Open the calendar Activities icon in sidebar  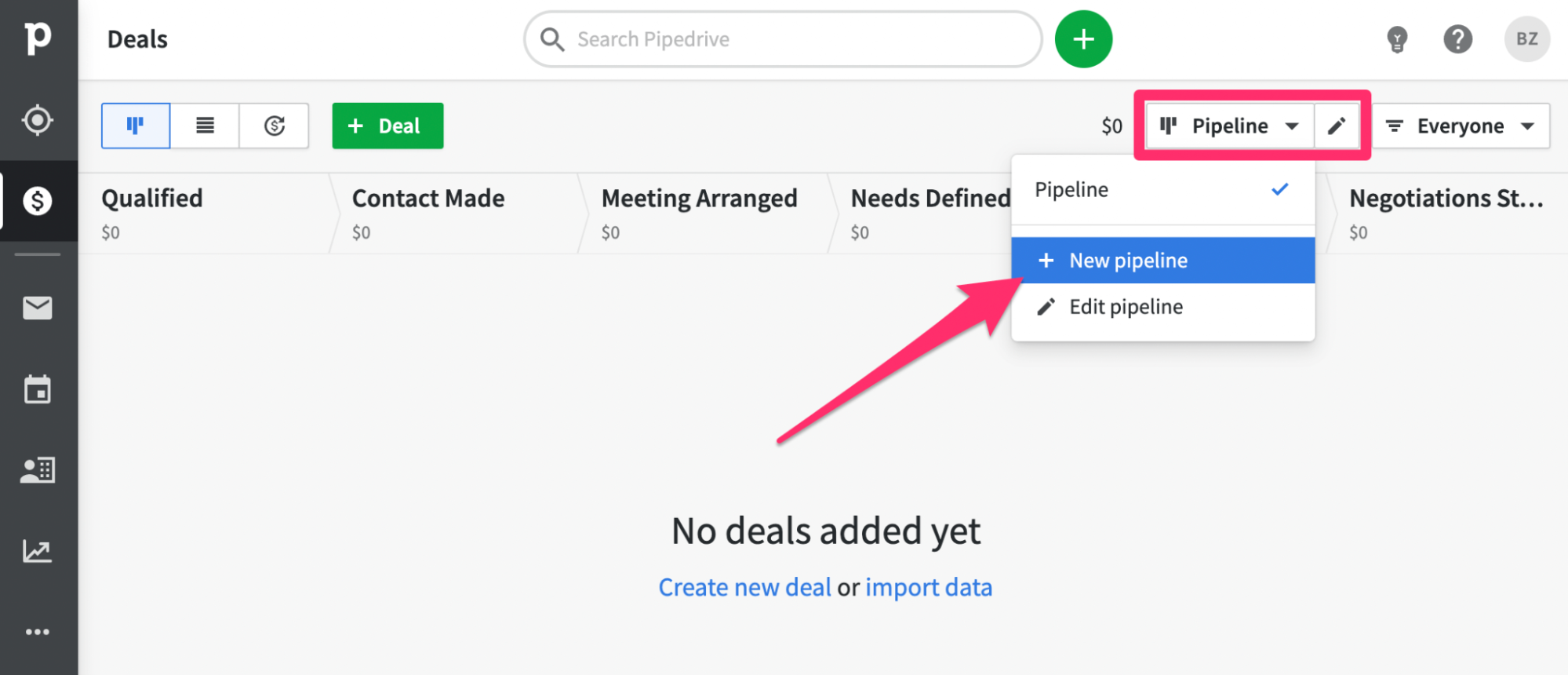click(x=38, y=389)
